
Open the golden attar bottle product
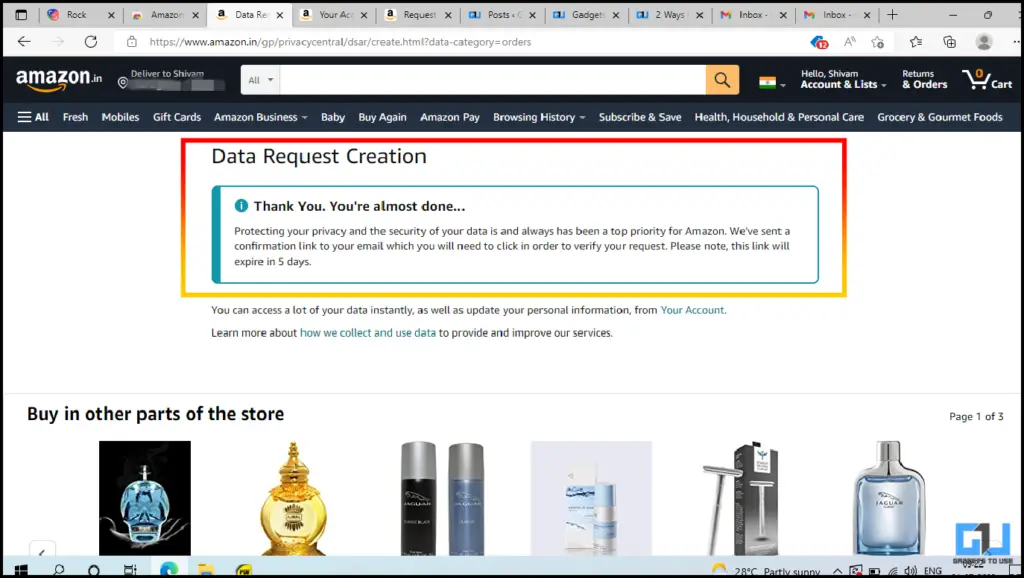pyautogui.click(x=293, y=498)
